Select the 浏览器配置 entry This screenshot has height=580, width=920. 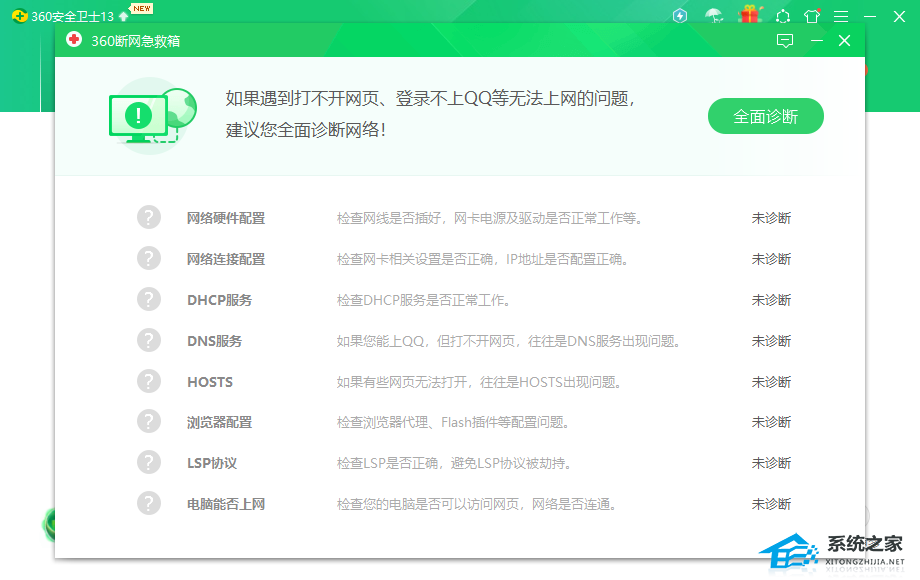(x=219, y=422)
